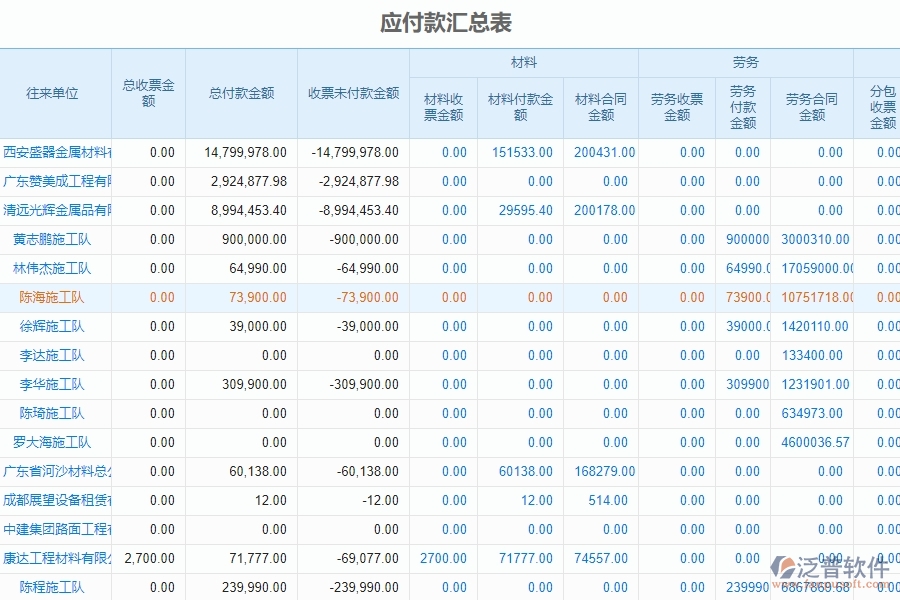Click 康达工程材料有限 row name
This screenshot has width=900, height=600.
(x=54, y=558)
